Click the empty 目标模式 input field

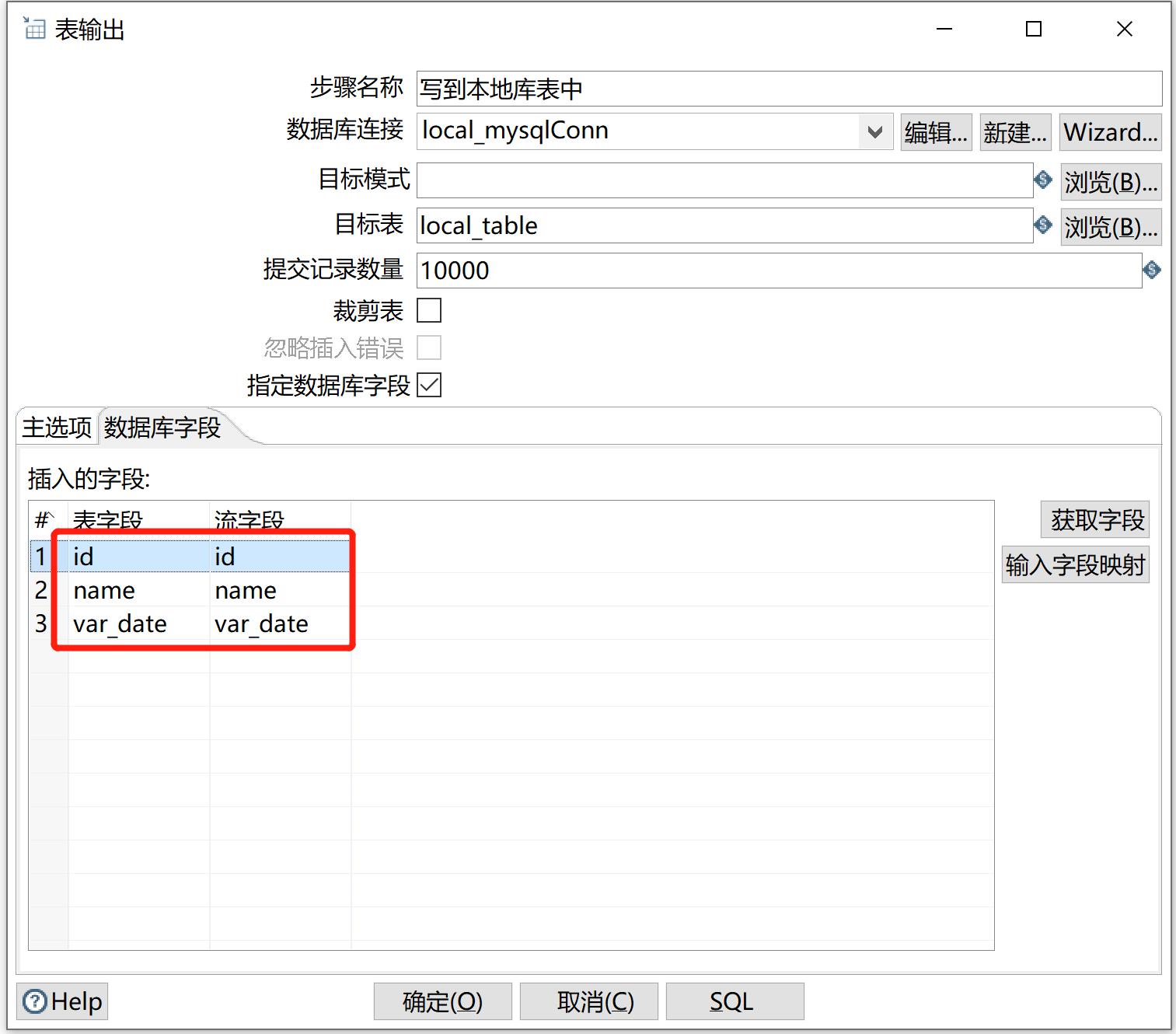click(x=725, y=180)
